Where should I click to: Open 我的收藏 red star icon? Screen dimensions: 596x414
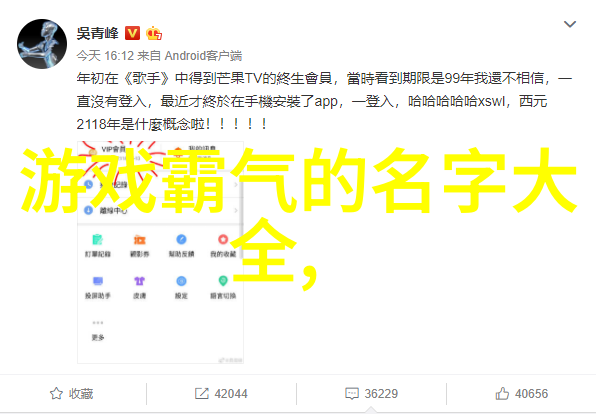click(223, 239)
